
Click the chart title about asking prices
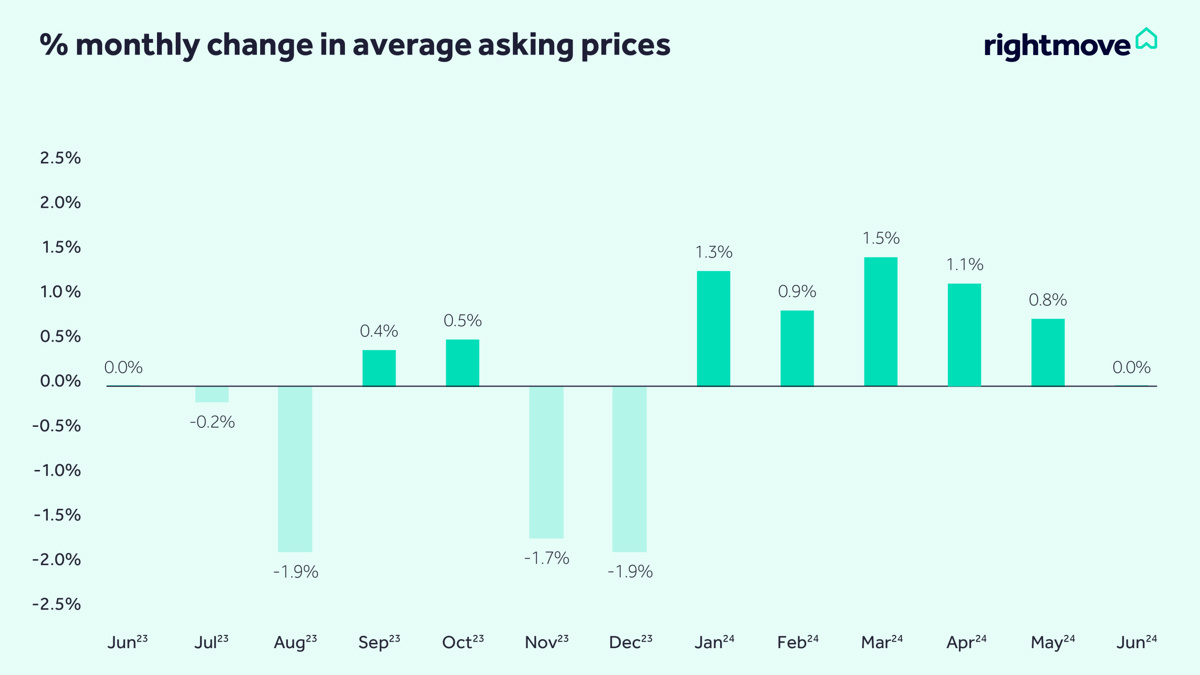pos(355,45)
